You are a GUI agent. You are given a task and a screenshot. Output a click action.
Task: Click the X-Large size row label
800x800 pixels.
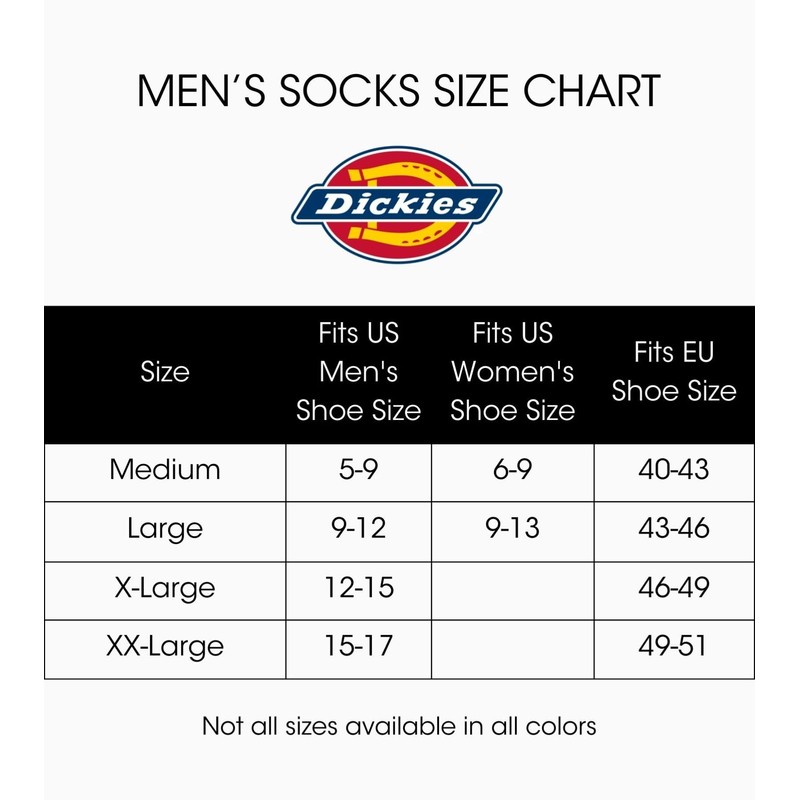[x=165, y=587]
